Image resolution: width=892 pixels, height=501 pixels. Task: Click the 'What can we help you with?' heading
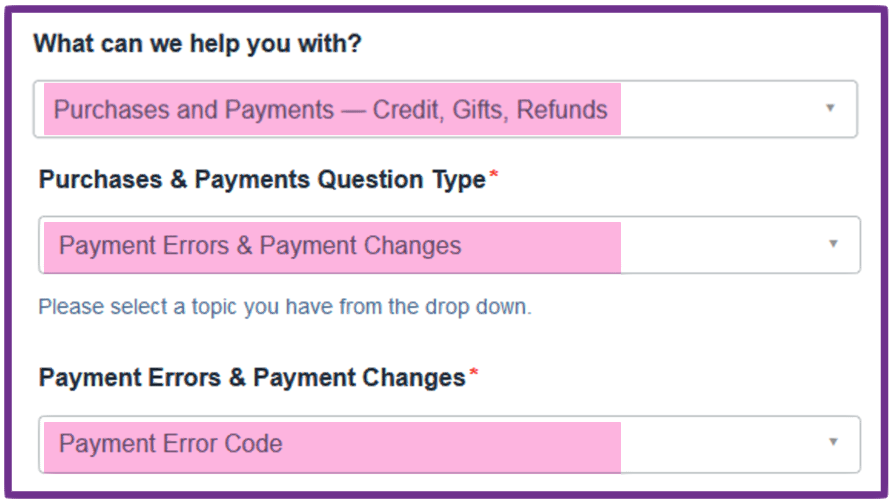pos(197,44)
